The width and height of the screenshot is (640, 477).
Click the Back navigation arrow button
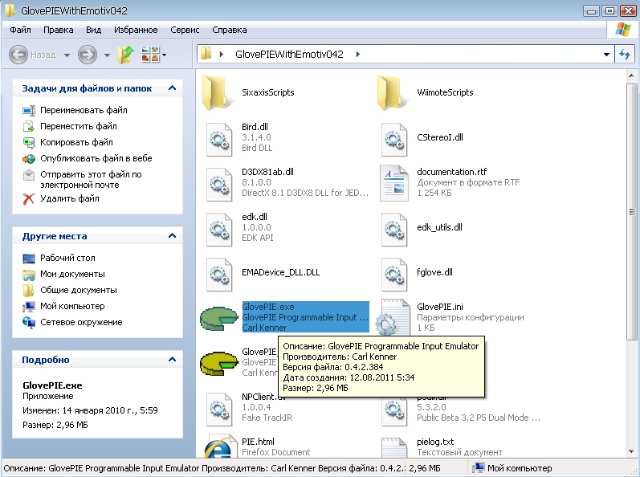click(x=18, y=54)
